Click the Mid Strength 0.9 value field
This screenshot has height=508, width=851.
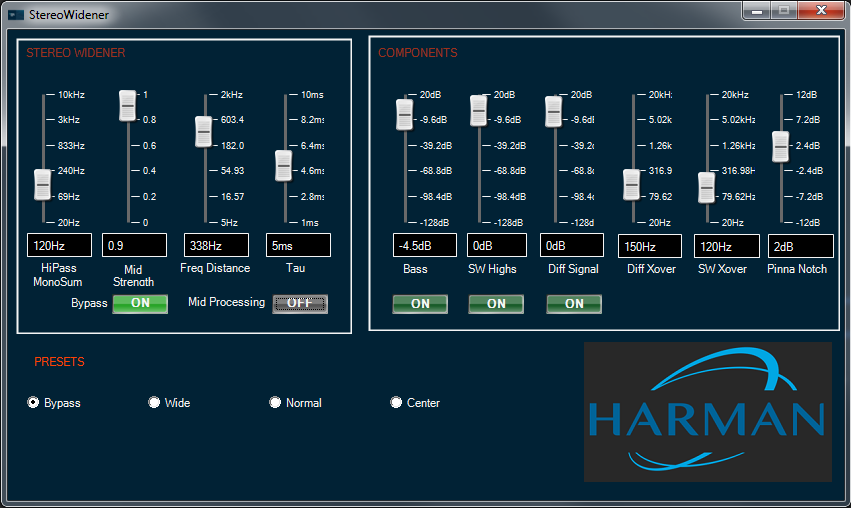pos(135,245)
